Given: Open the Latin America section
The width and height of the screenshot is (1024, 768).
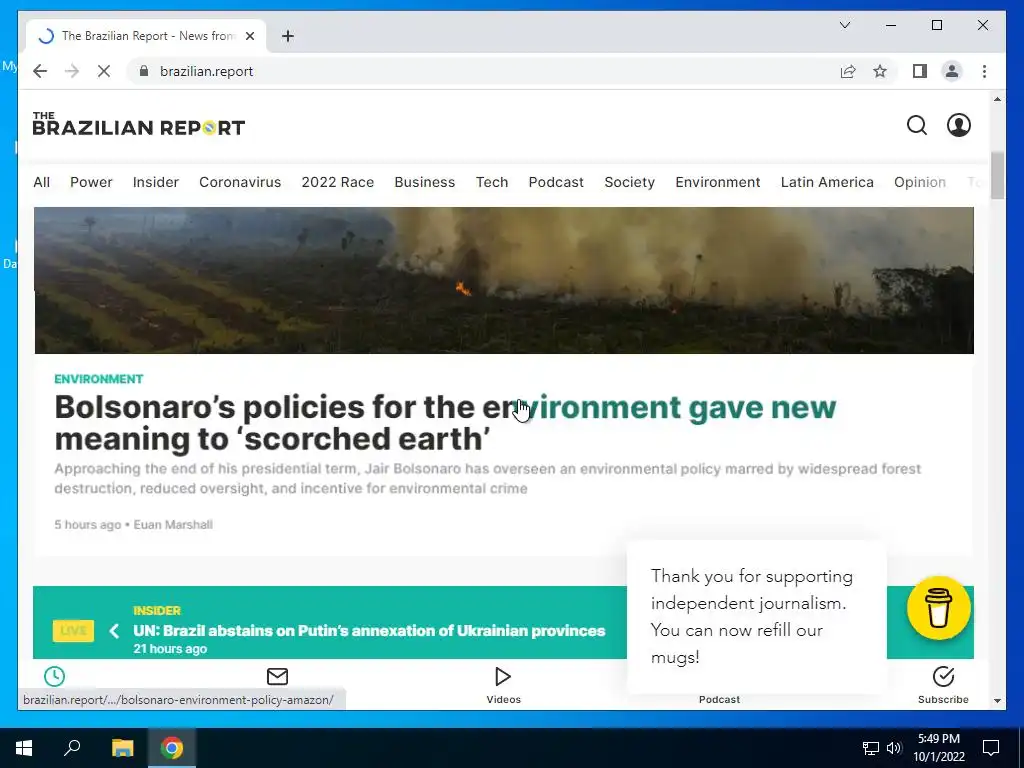Looking at the screenshot, I should click(827, 182).
